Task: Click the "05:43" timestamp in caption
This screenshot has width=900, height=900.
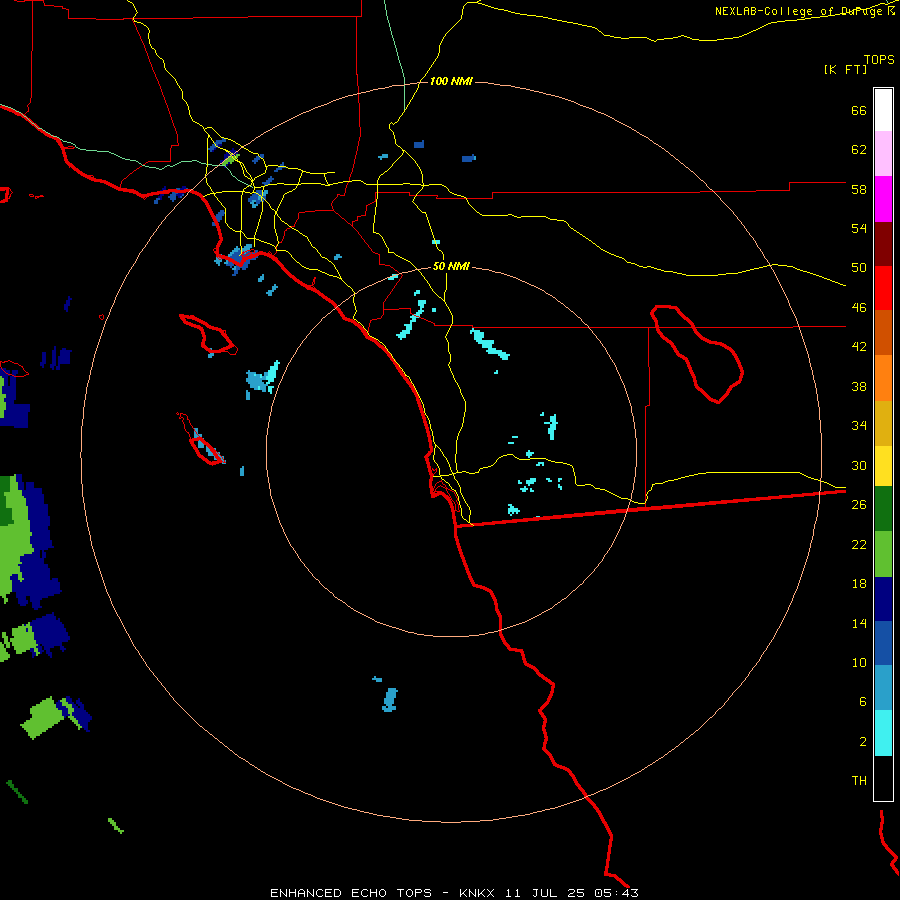Action: (616, 893)
